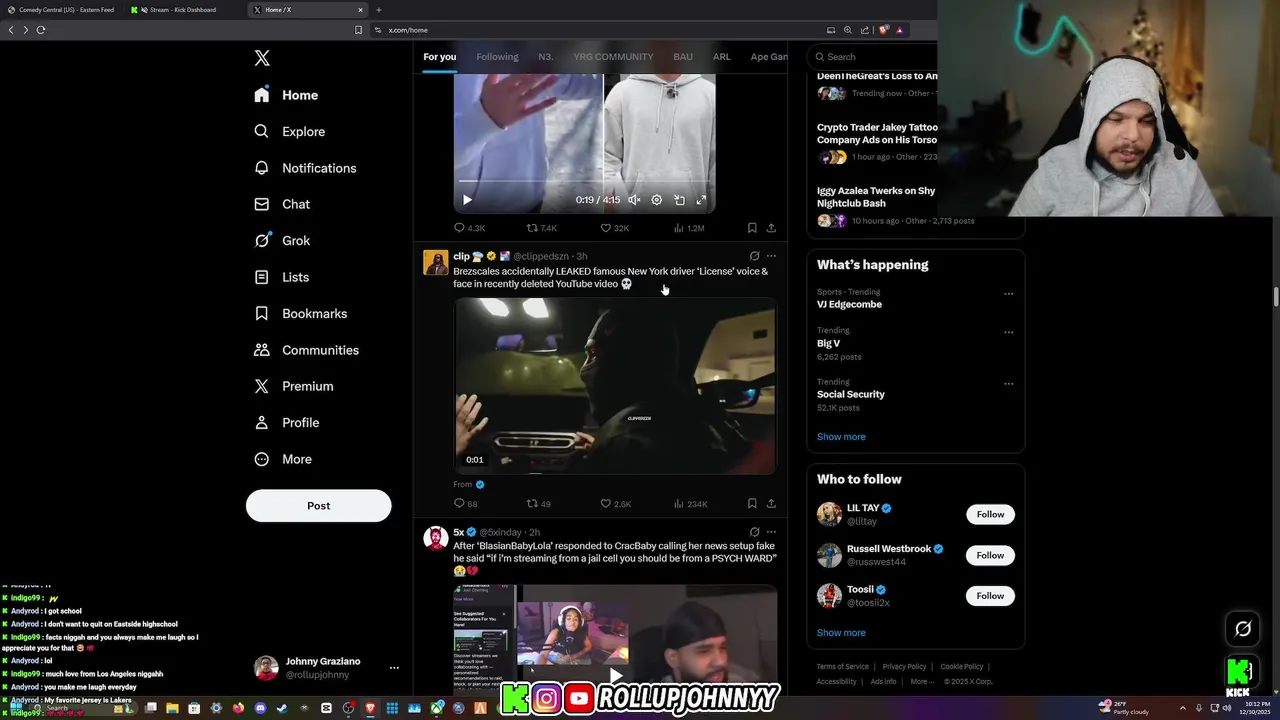Click the X search field
The image size is (1280, 720).
(872, 57)
